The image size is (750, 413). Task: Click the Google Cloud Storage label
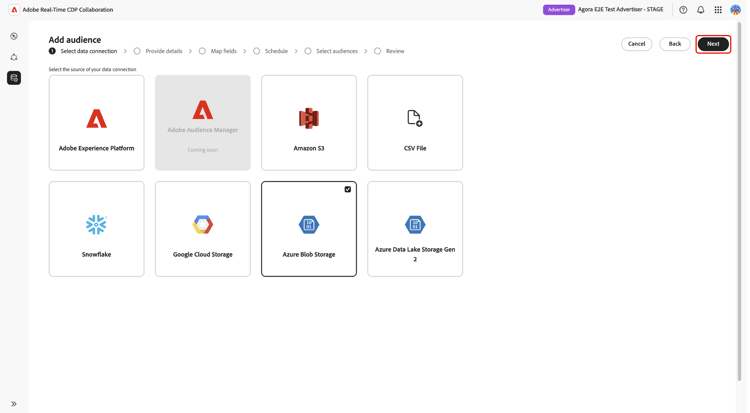point(202,255)
